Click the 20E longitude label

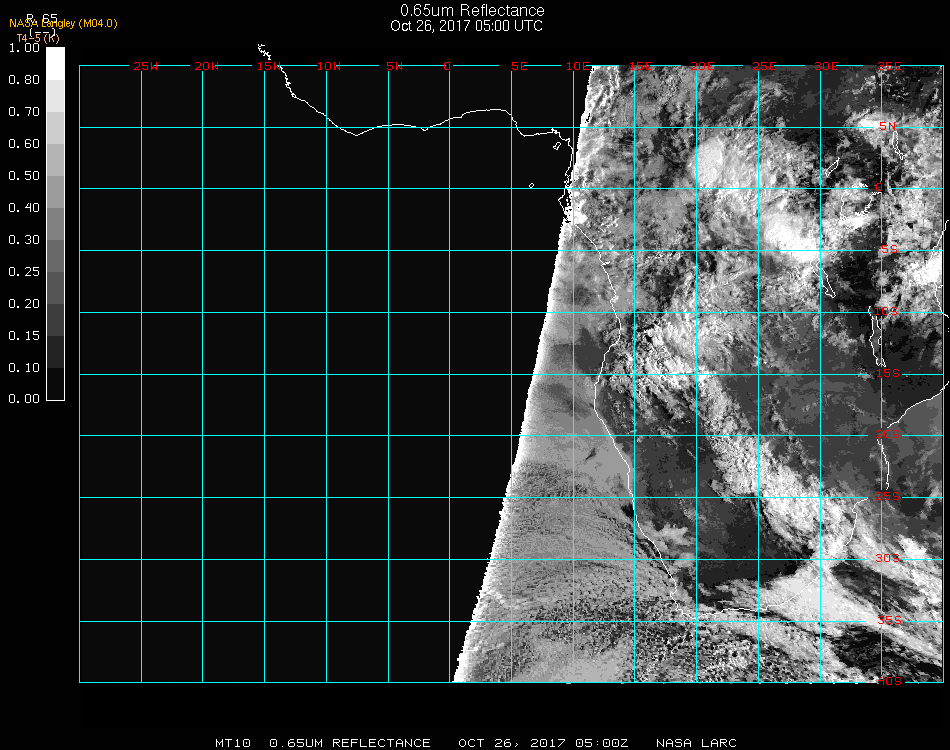pos(703,66)
